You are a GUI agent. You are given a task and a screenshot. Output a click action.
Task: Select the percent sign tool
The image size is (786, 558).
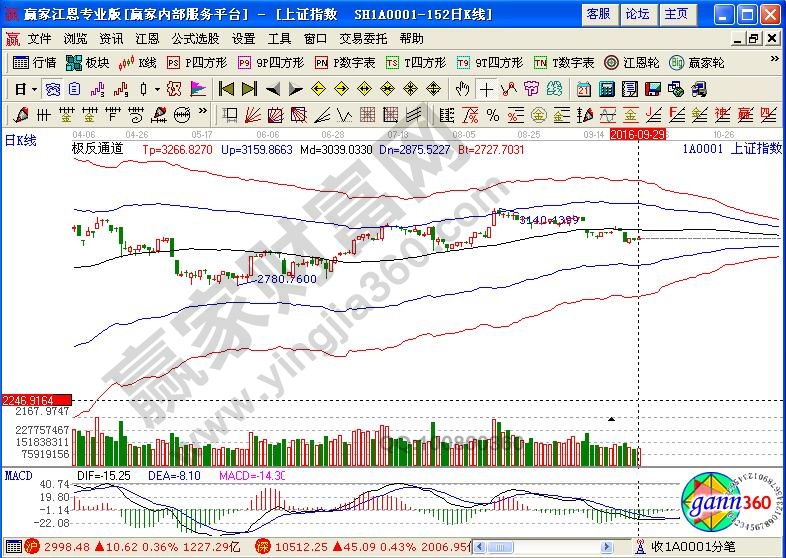click(x=493, y=115)
